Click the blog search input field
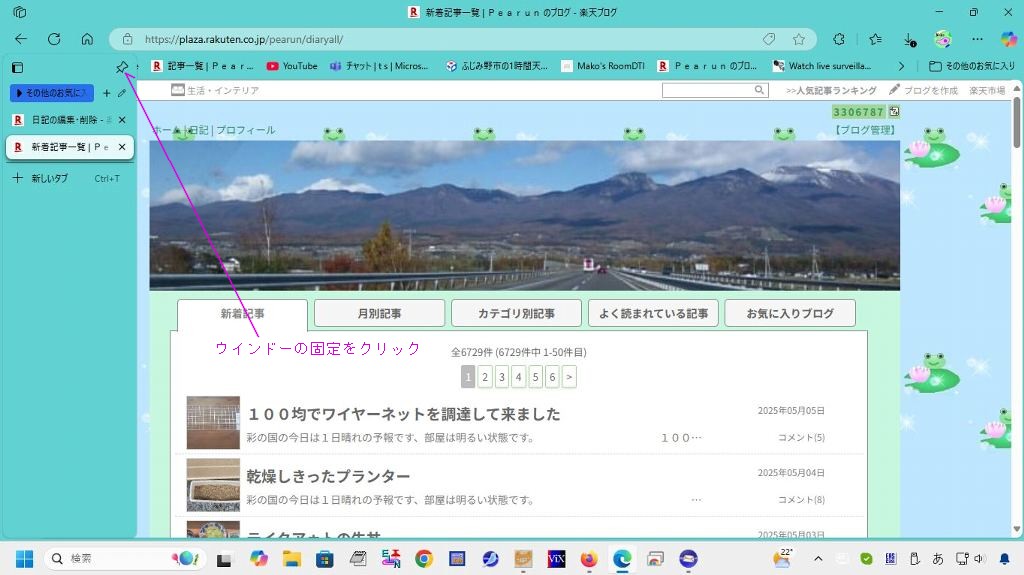The image size is (1024, 575). tap(707, 90)
